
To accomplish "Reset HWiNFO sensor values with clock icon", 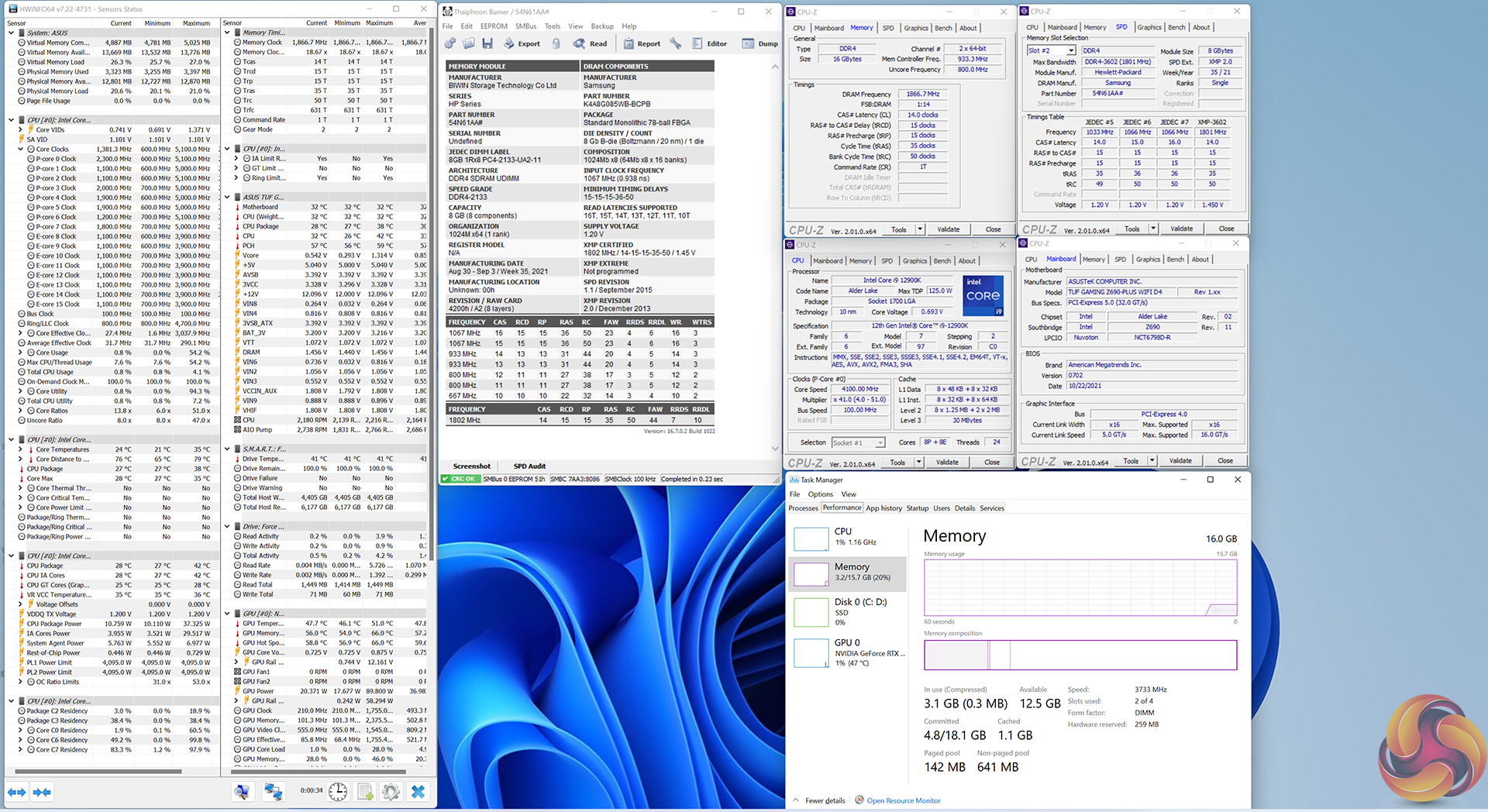I will (338, 791).
